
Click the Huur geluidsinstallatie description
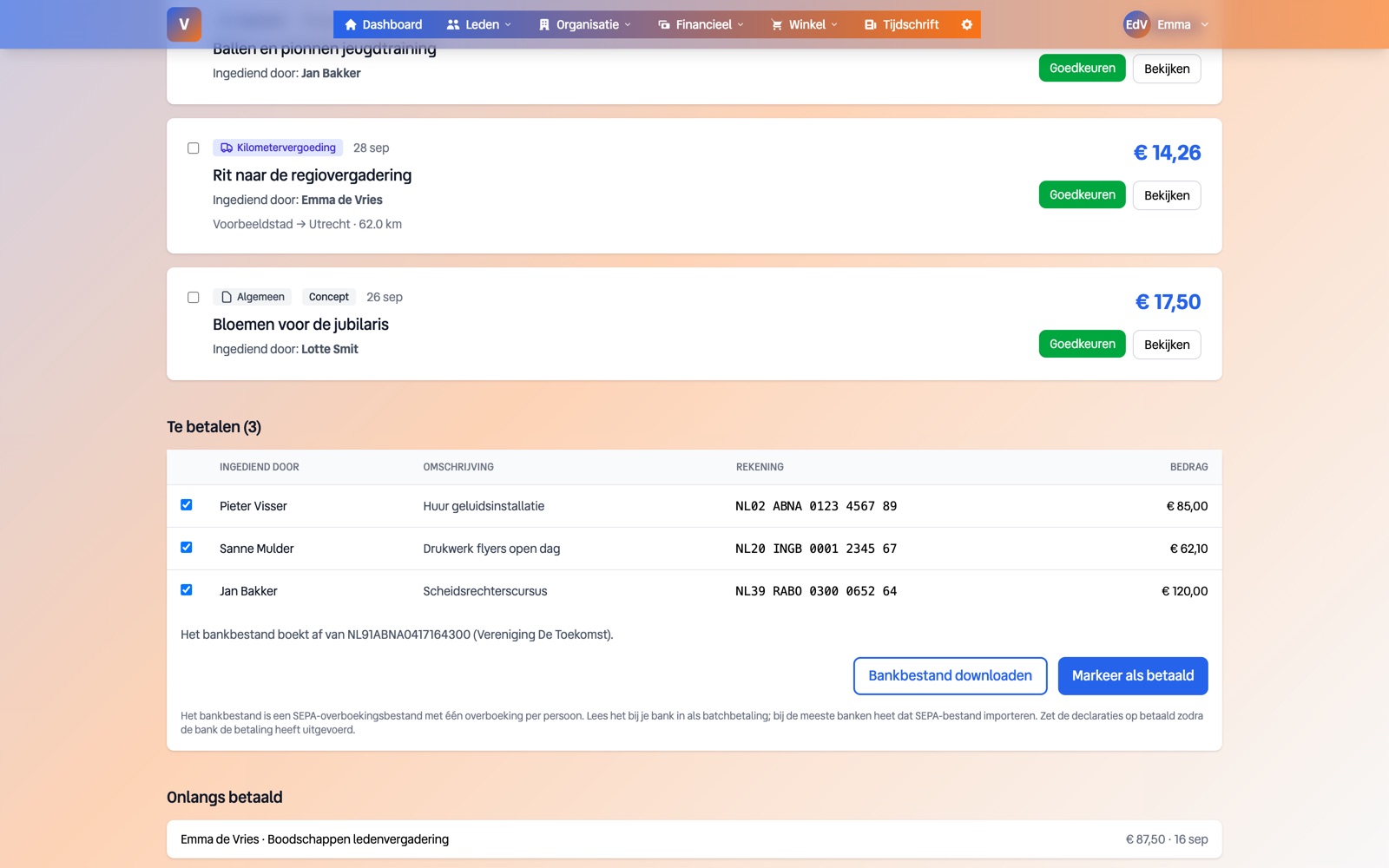484,506
